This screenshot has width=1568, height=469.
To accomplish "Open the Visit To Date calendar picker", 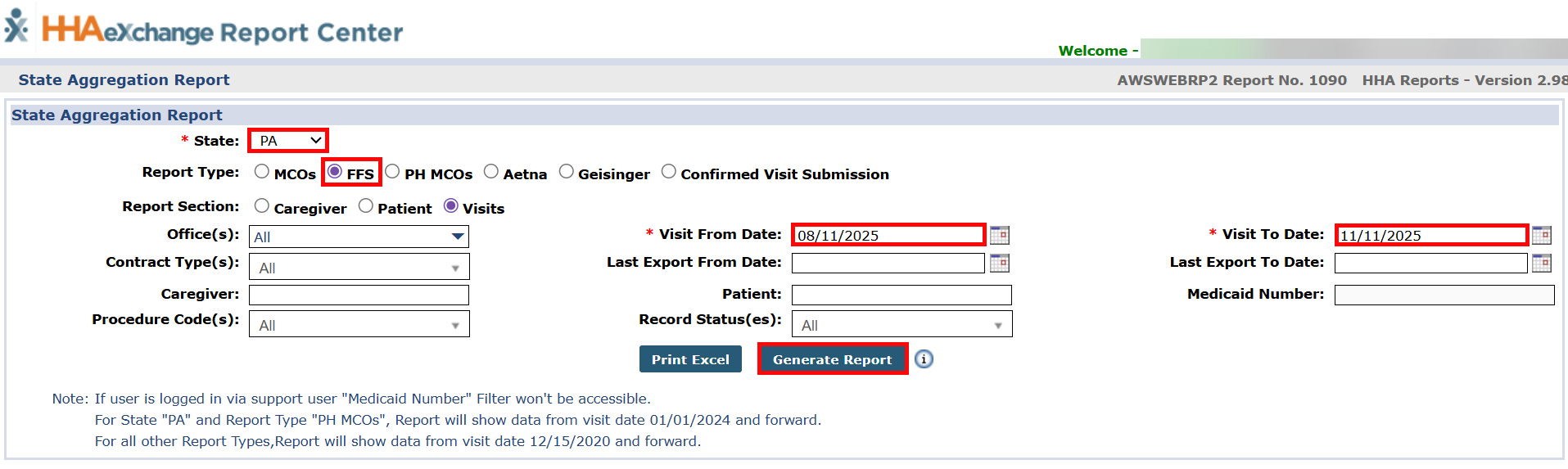I will [1541, 236].
